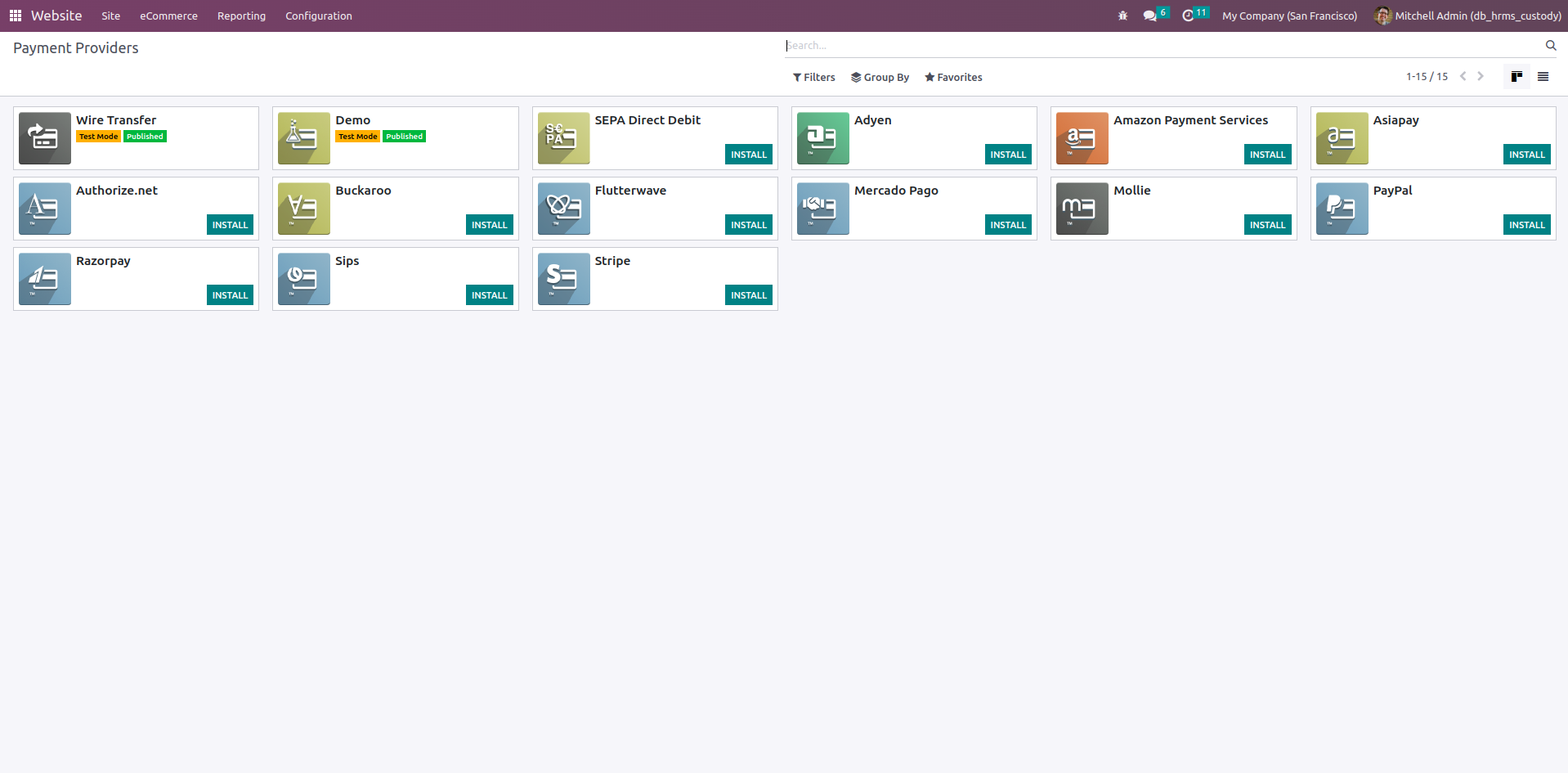1568x773 pixels.
Task: Click the Stripe provider logo
Action: click(x=564, y=279)
